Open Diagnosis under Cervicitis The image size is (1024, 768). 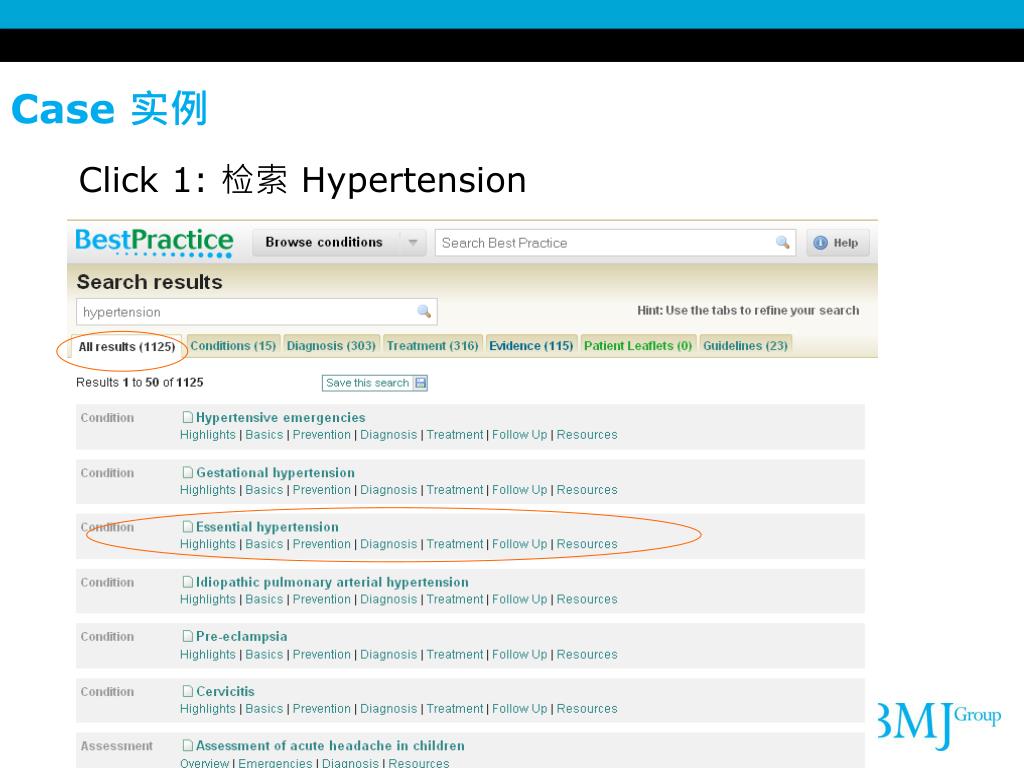(389, 708)
